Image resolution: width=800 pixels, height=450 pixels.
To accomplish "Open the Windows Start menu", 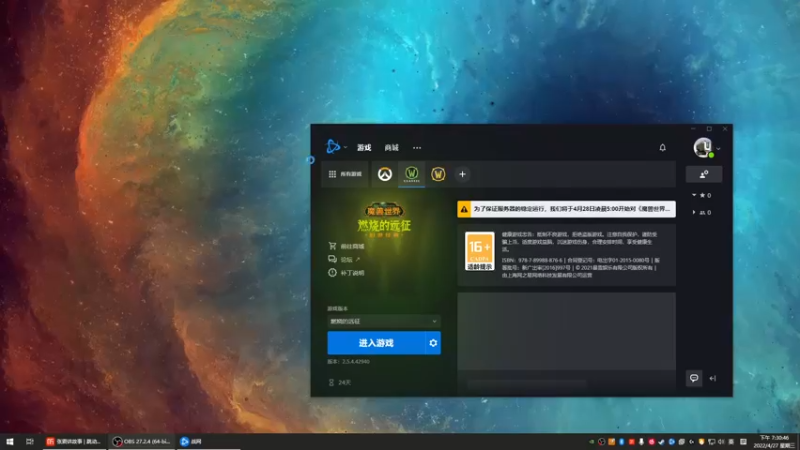I will 10,441.
